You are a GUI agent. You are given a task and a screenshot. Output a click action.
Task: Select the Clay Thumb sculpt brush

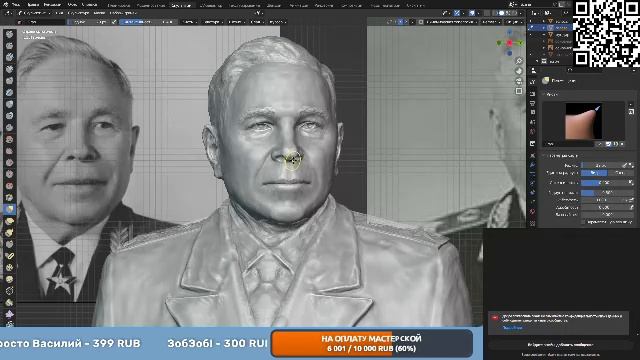point(10,81)
